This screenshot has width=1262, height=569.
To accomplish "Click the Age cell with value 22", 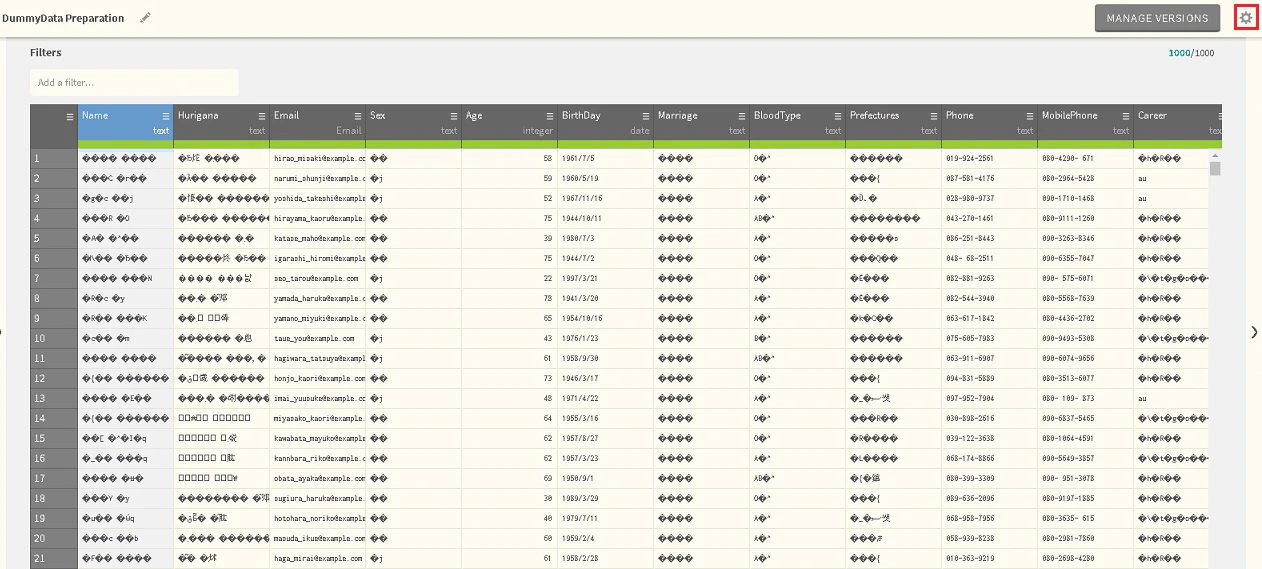I will pos(510,279).
